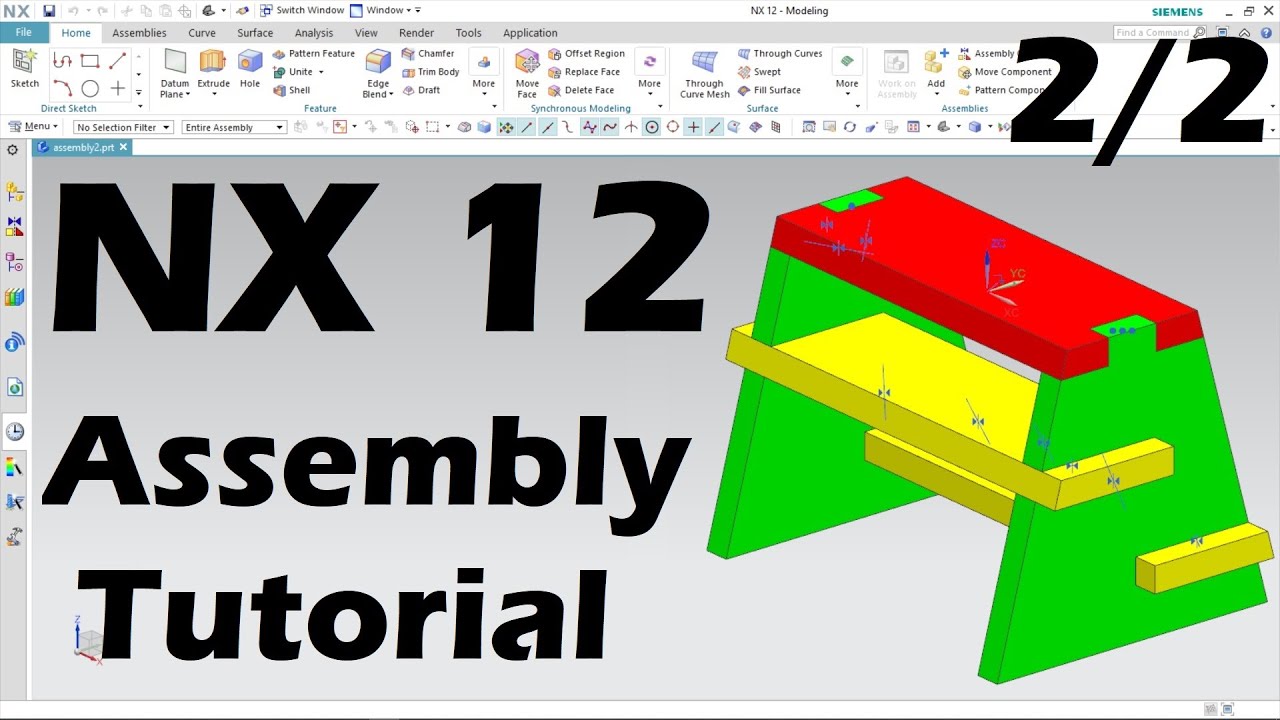The image size is (1280, 720).
Task: Select the Arc sketch tool
Action: pyautogui.click(x=62, y=88)
